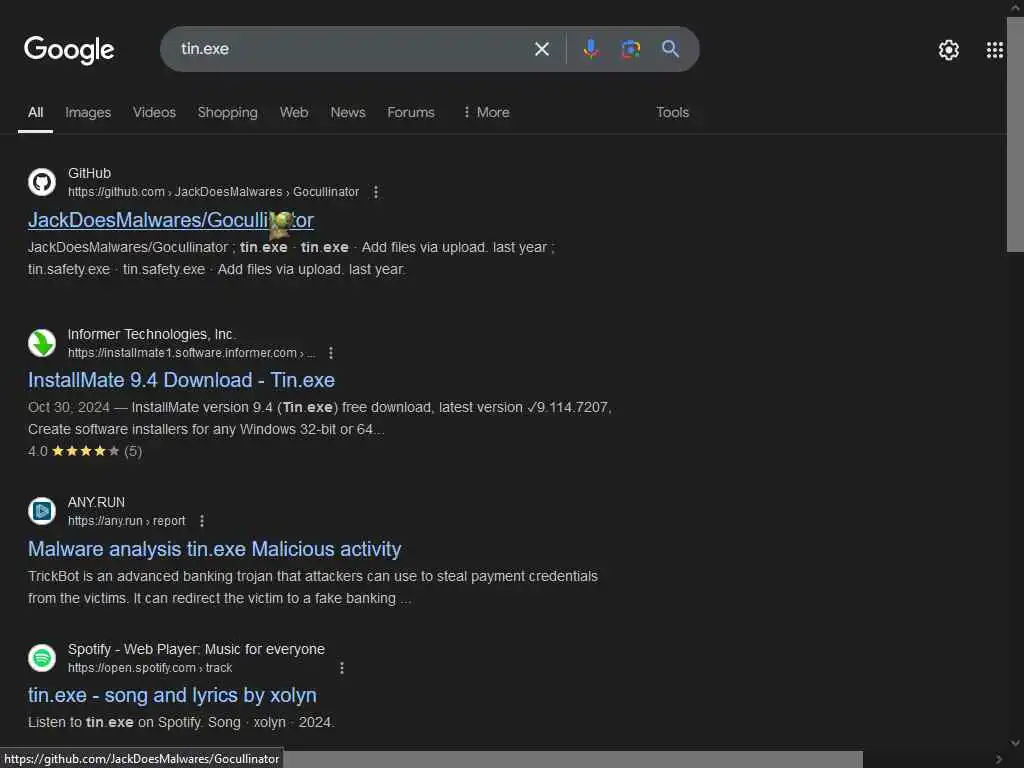Switch to the Videos tab
Image resolution: width=1024 pixels, height=768 pixels.
(154, 112)
